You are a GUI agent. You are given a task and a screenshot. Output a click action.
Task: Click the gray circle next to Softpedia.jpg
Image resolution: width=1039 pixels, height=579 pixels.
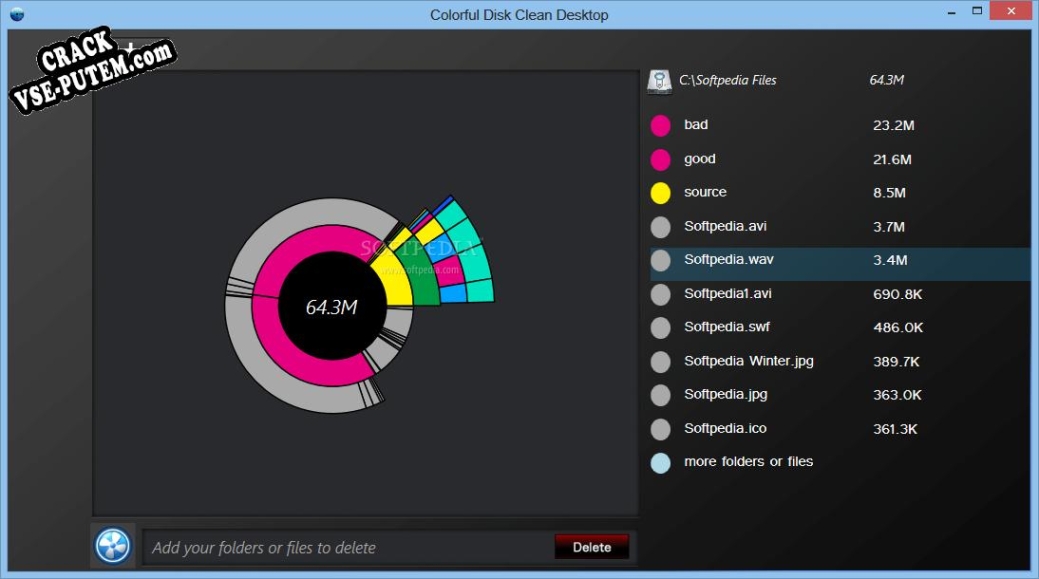(x=661, y=395)
